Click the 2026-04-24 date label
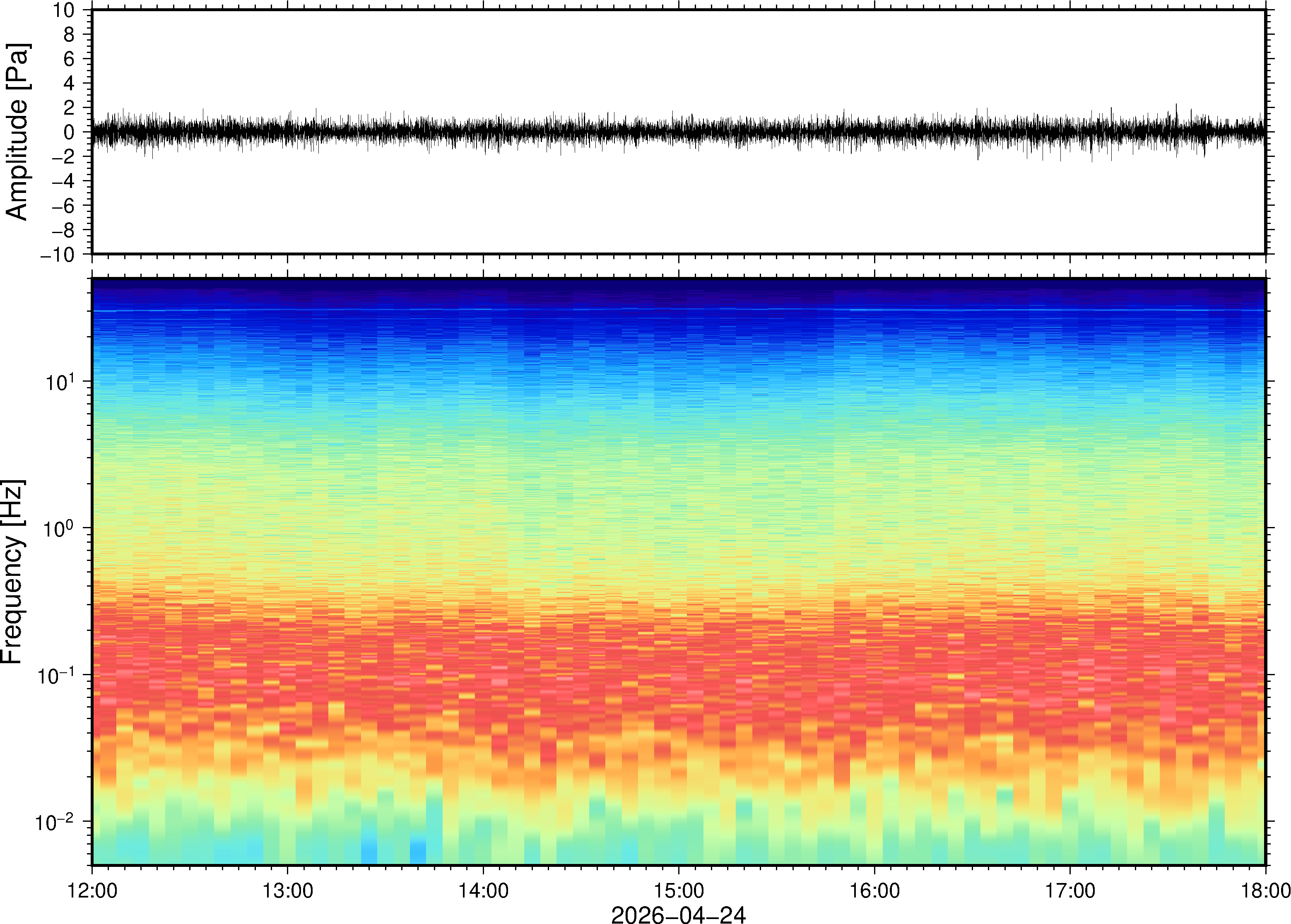 (x=678, y=914)
